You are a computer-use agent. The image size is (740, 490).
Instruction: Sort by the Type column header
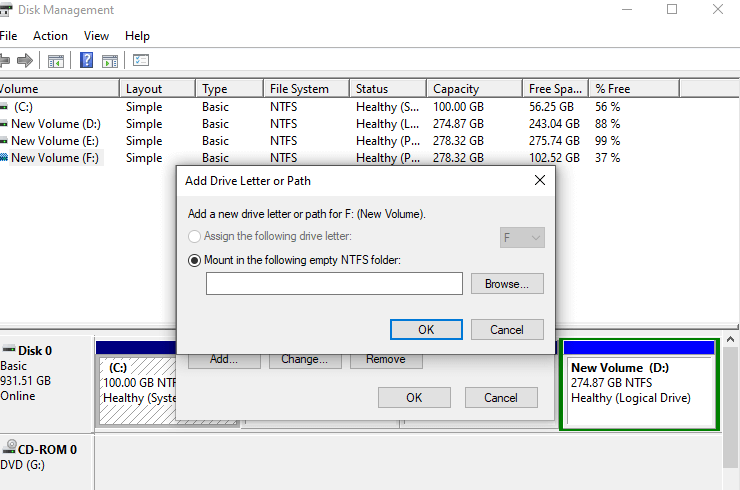tap(229, 89)
